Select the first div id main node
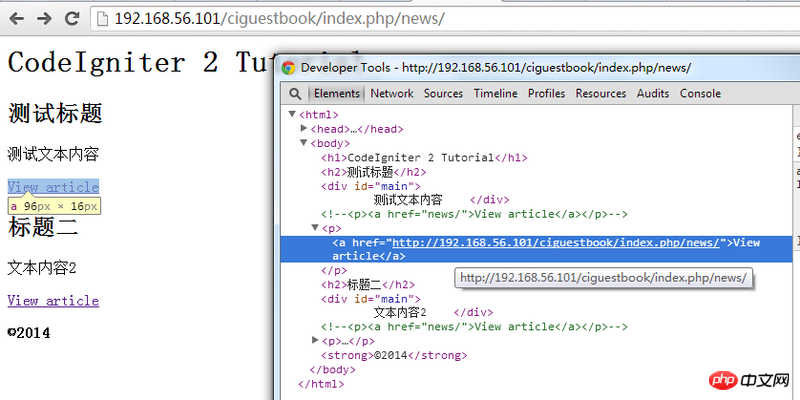The image size is (800, 400). pos(370,186)
